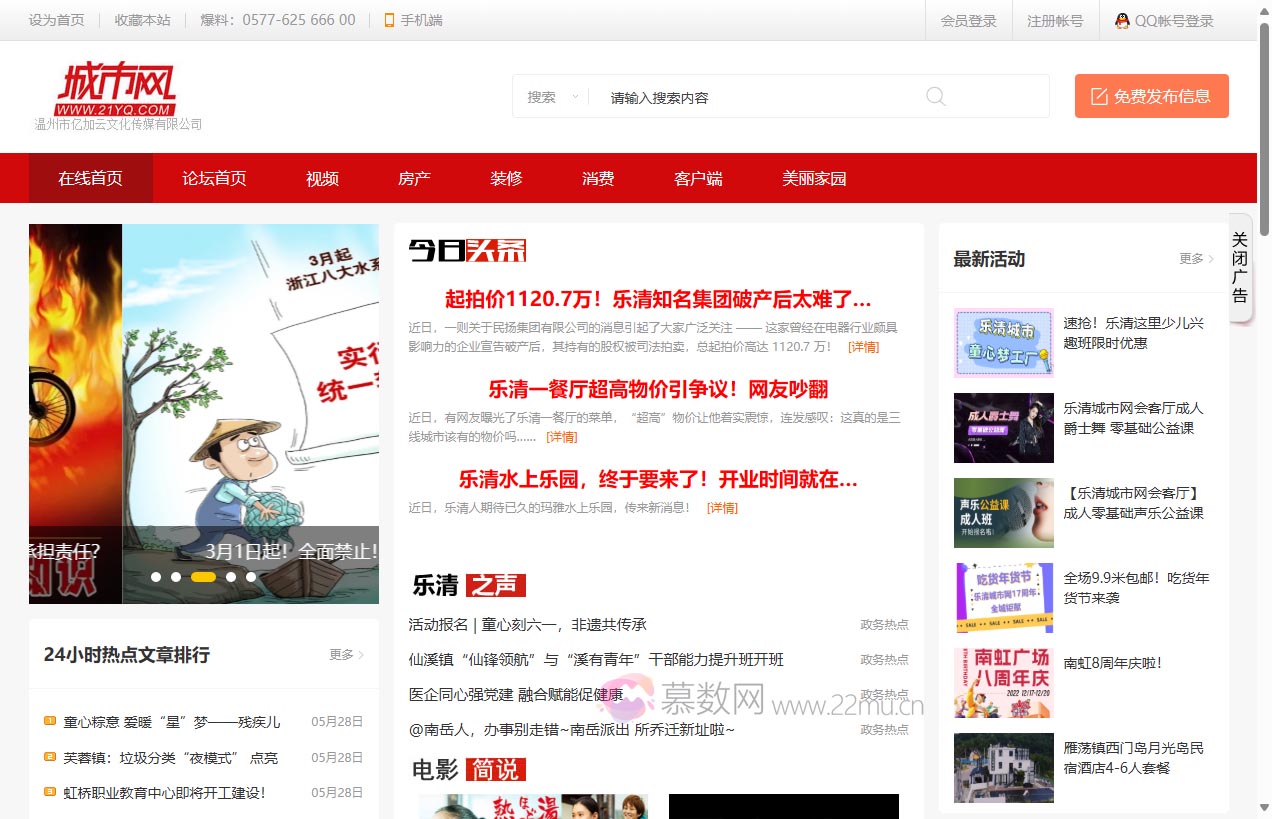Open the 南虹广场八周年庆 thumbnail
The height and width of the screenshot is (819, 1272).
tap(1003, 683)
